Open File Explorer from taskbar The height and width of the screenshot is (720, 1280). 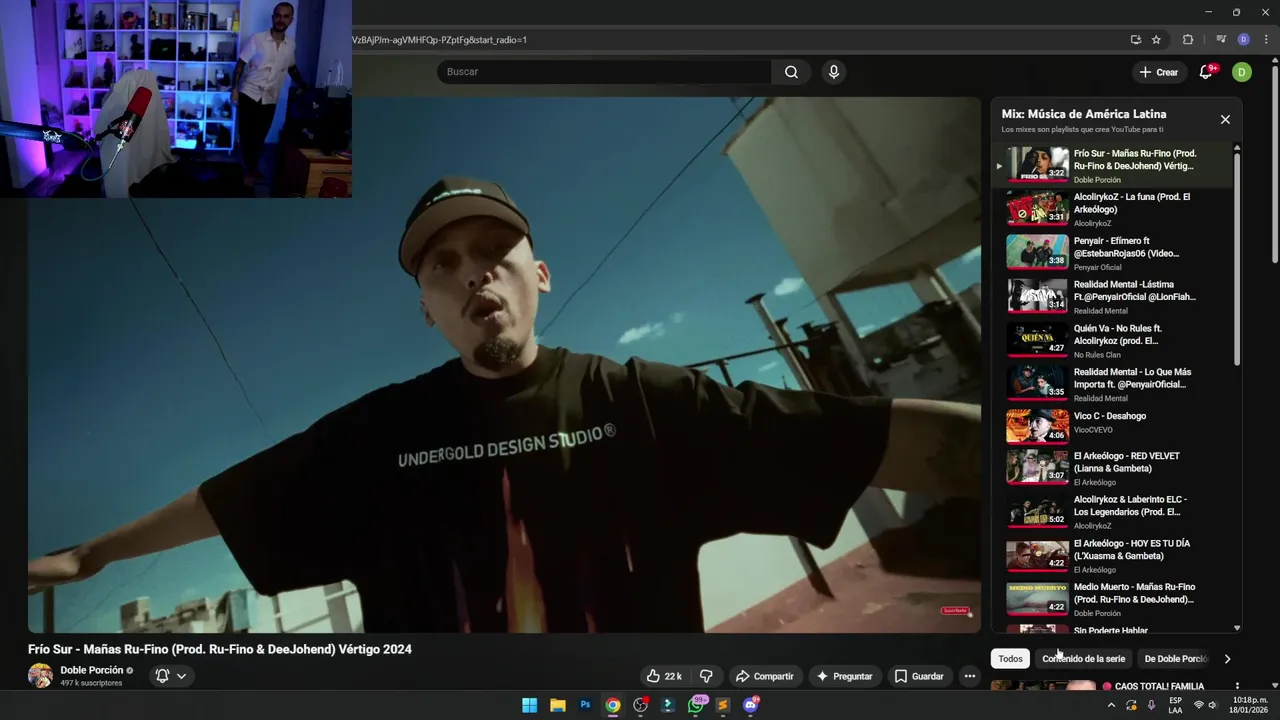click(558, 705)
